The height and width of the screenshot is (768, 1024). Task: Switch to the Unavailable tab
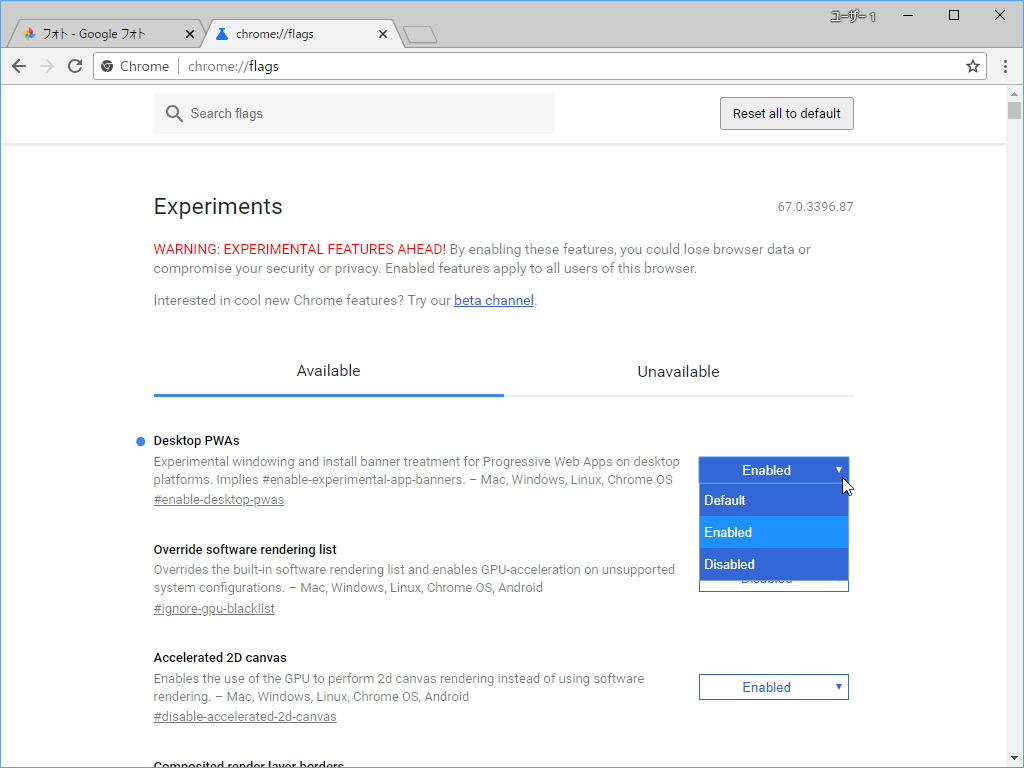678,371
